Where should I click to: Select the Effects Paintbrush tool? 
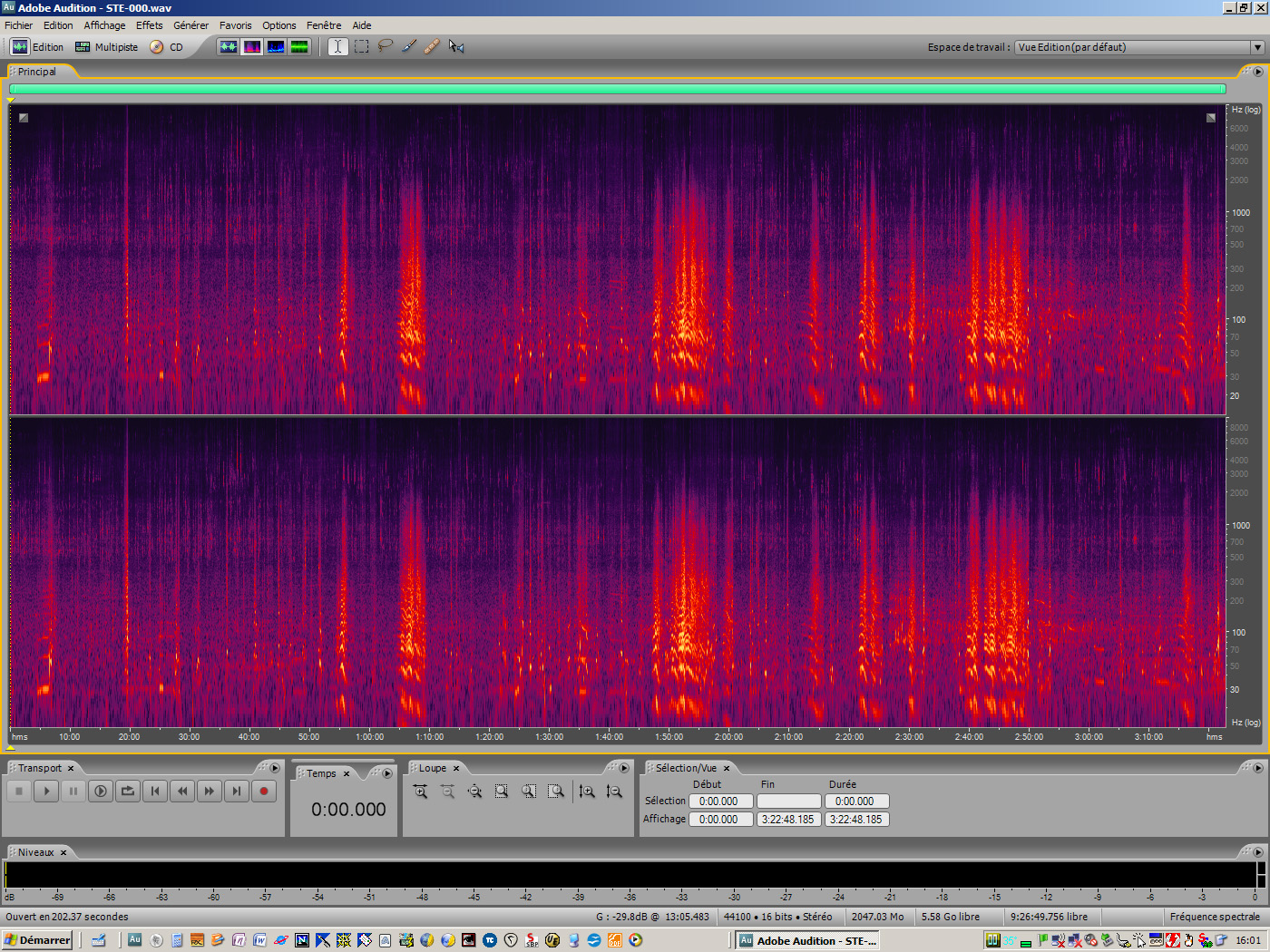click(409, 46)
